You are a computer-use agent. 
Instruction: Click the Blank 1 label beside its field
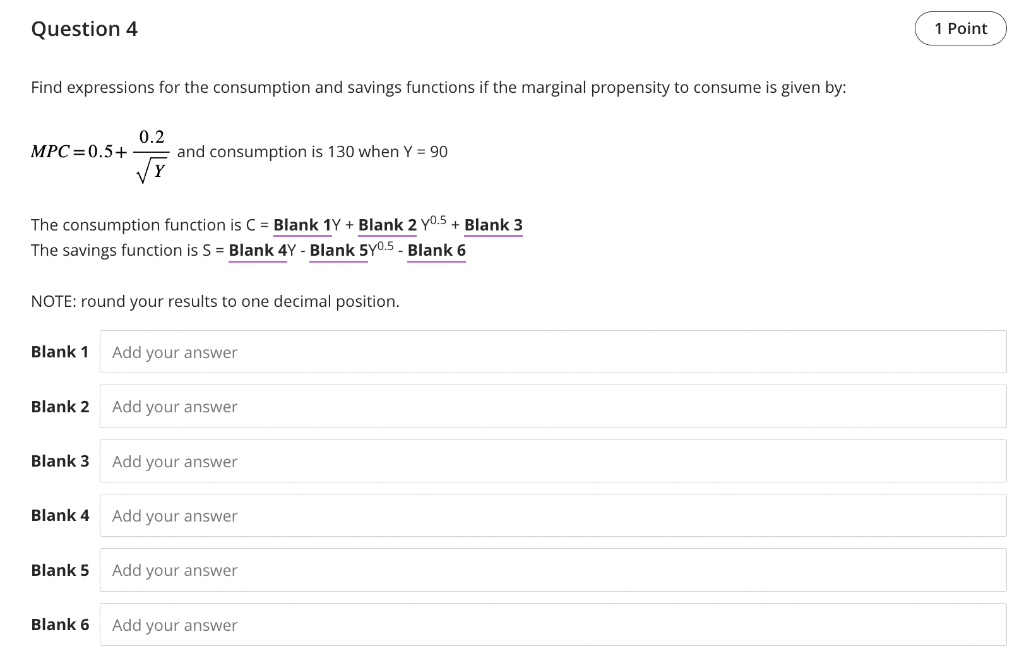[59, 351]
